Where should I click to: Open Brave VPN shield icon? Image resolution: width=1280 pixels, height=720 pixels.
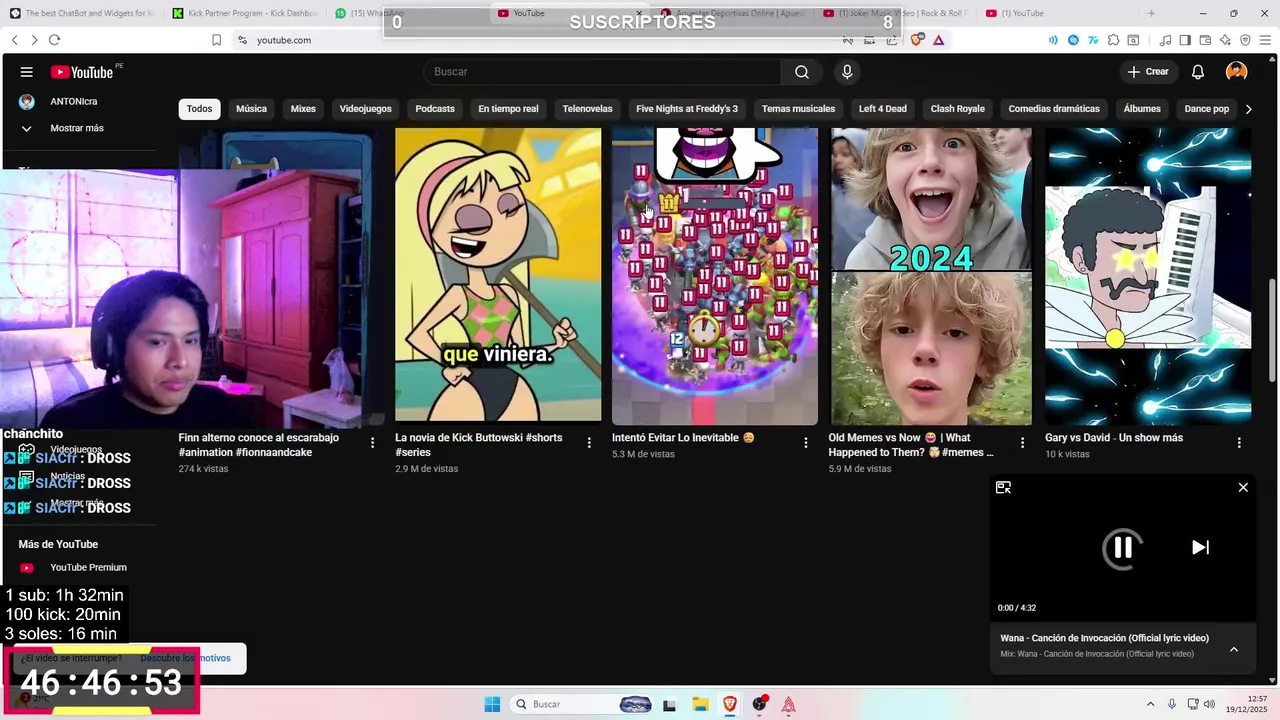[1245, 40]
